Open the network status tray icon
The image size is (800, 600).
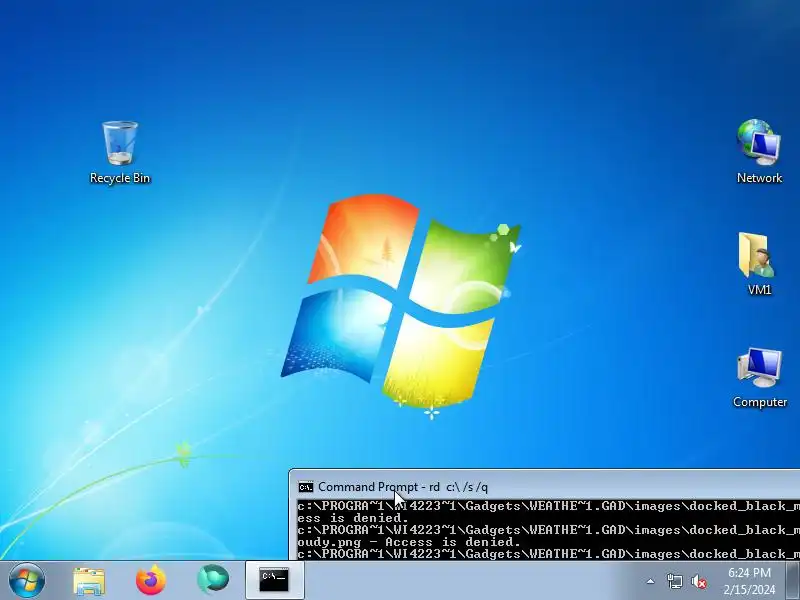pos(674,581)
